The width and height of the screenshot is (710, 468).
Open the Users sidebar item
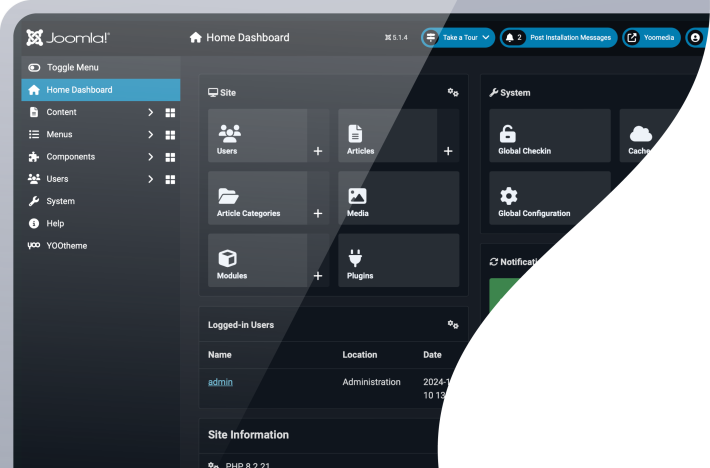tap(57, 179)
